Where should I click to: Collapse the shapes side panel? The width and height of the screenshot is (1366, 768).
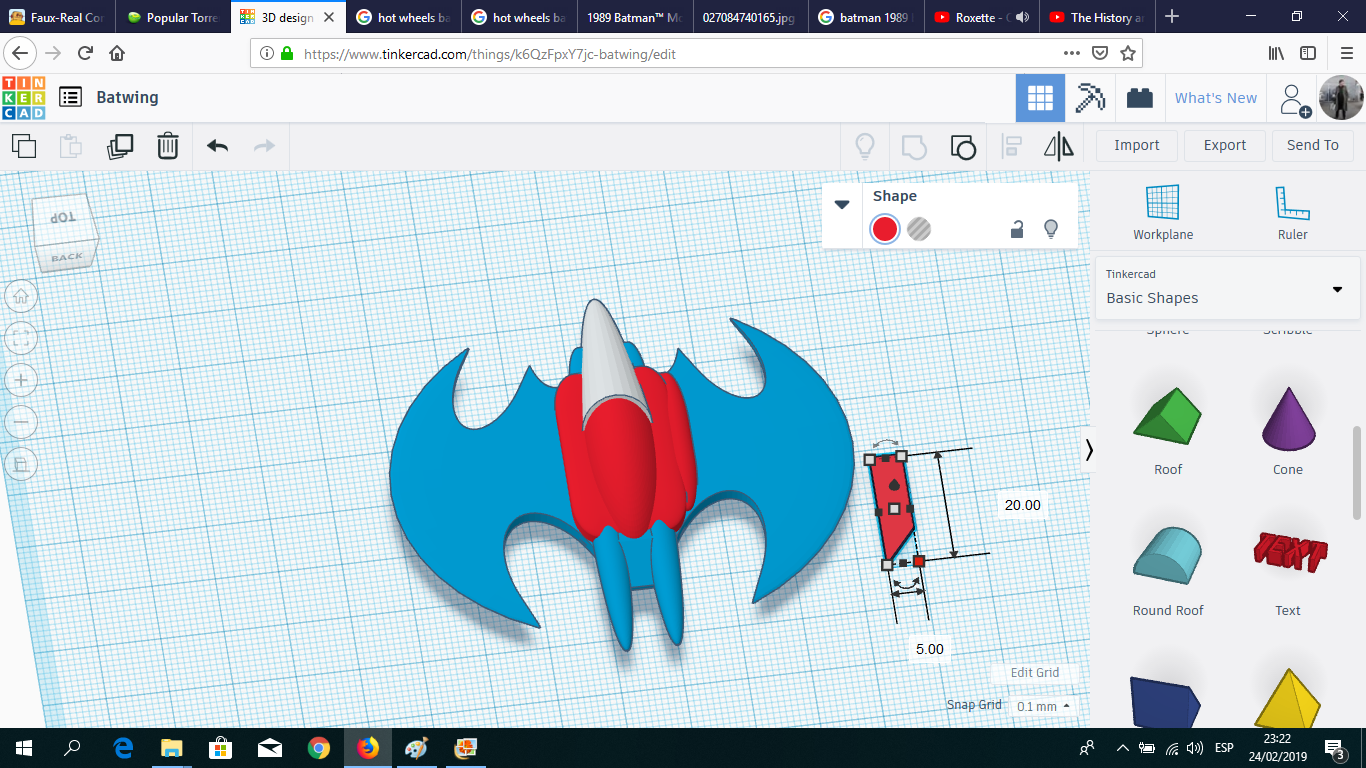(1089, 451)
